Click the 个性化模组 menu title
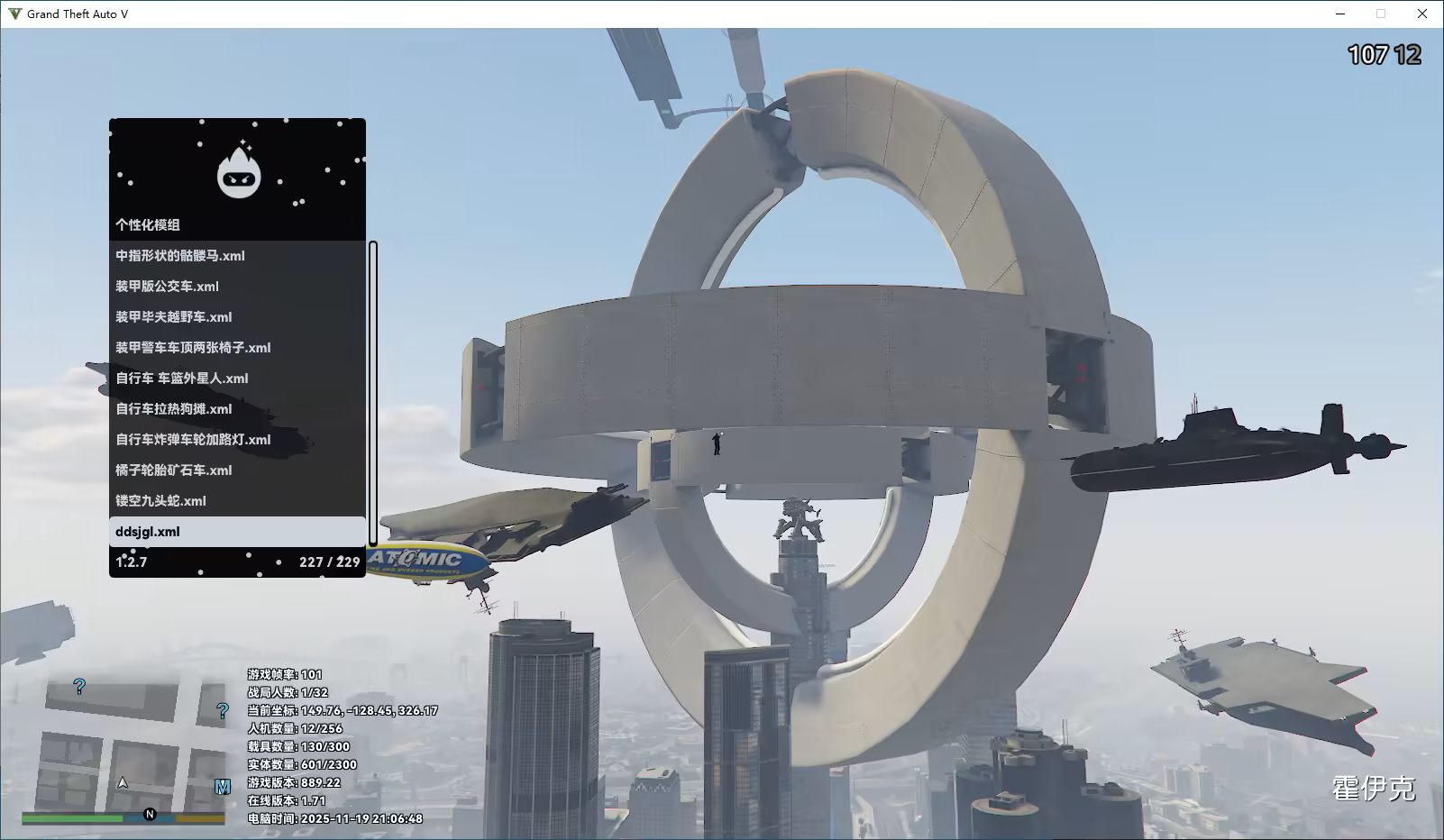Screen dimensions: 1444x840 tap(148, 225)
